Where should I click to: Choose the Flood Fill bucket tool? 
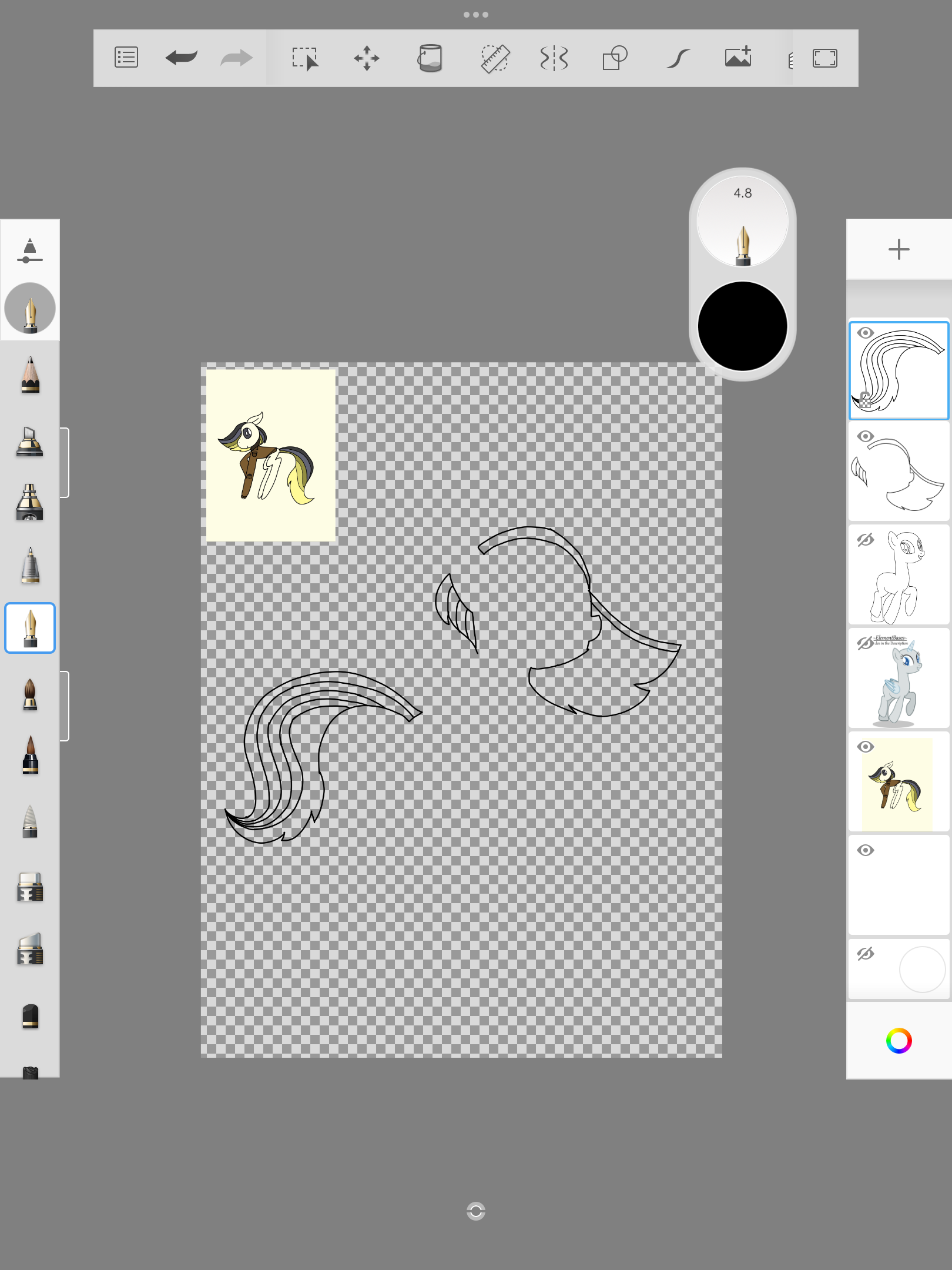pos(430,58)
